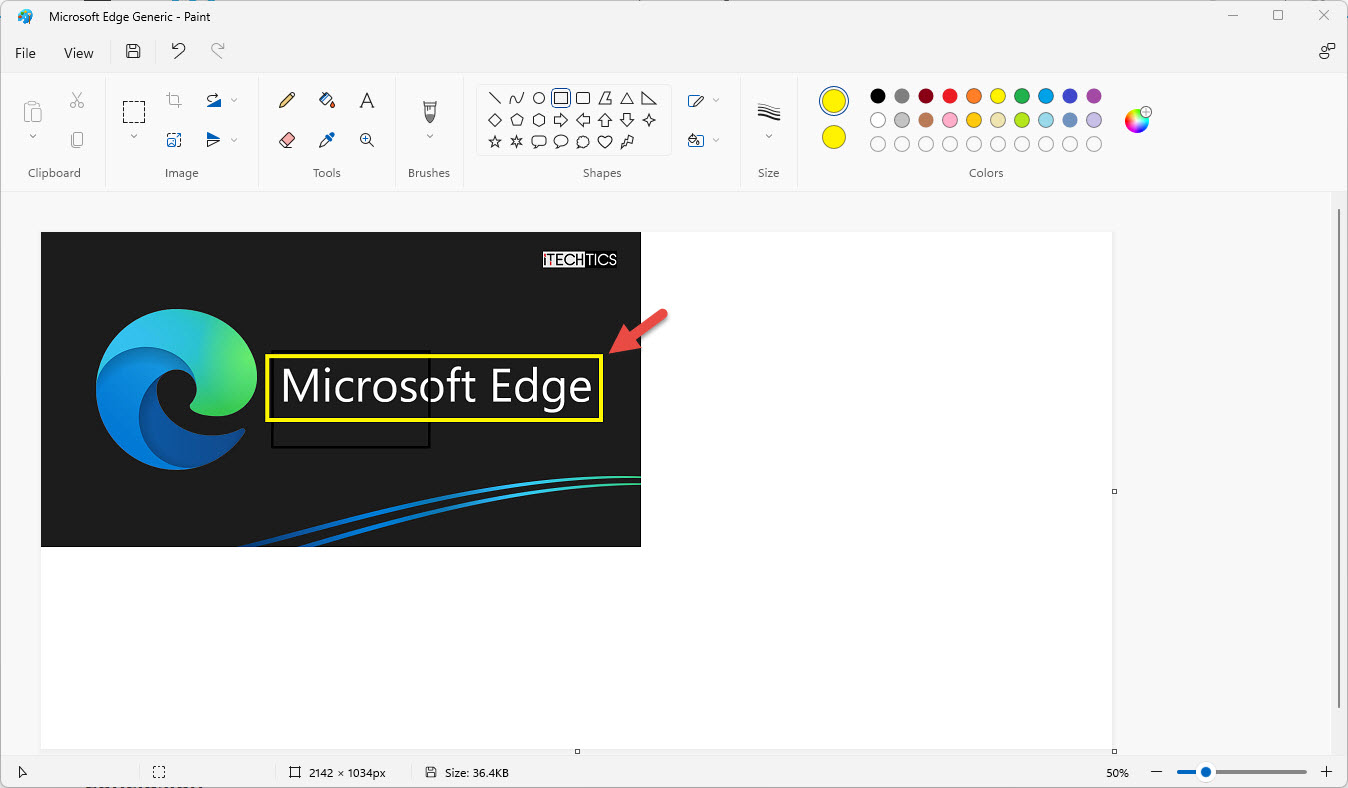
Task: Choose the Right arrow shape
Action: tap(561, 120)
